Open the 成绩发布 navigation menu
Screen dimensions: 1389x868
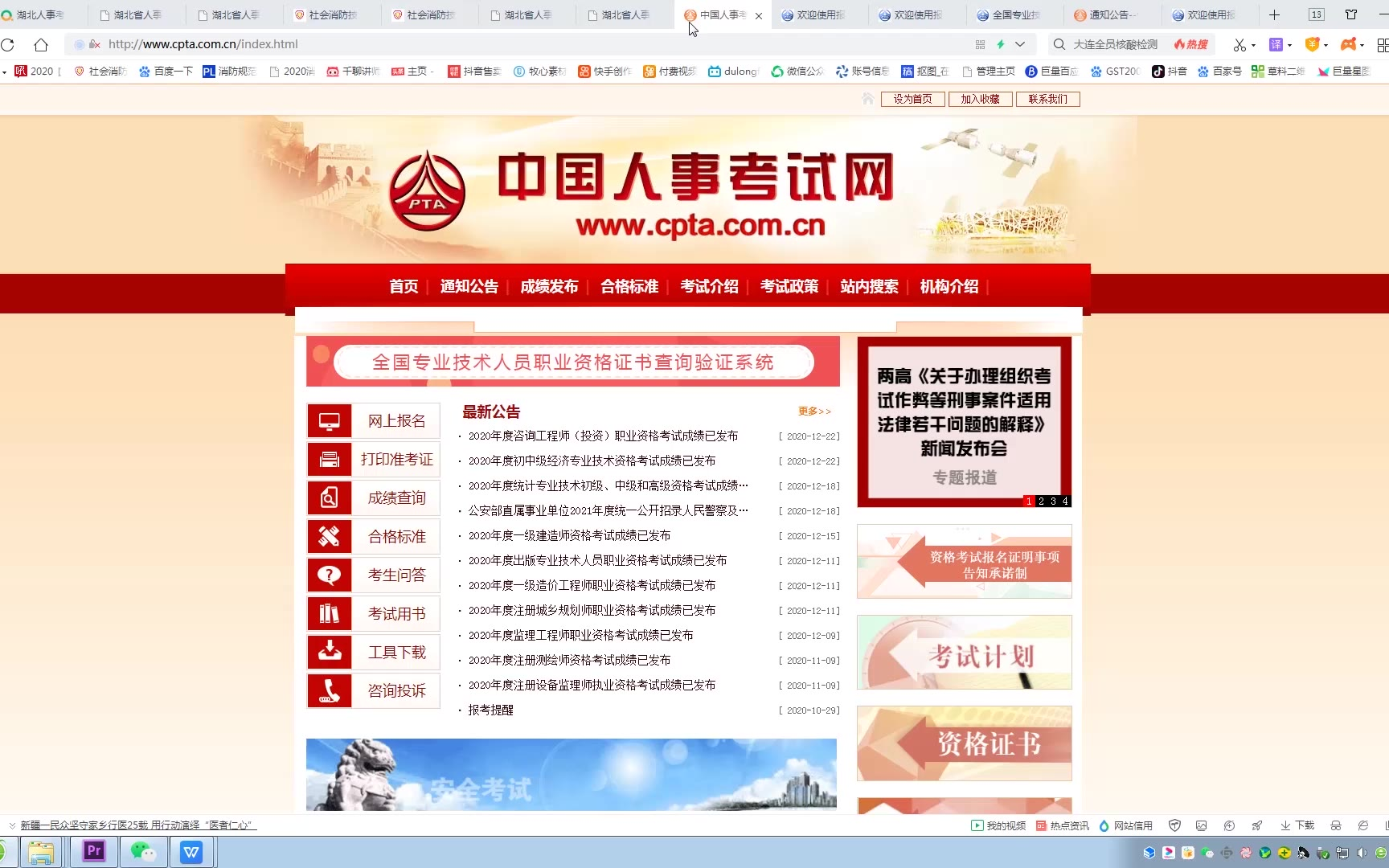(549, 287)
